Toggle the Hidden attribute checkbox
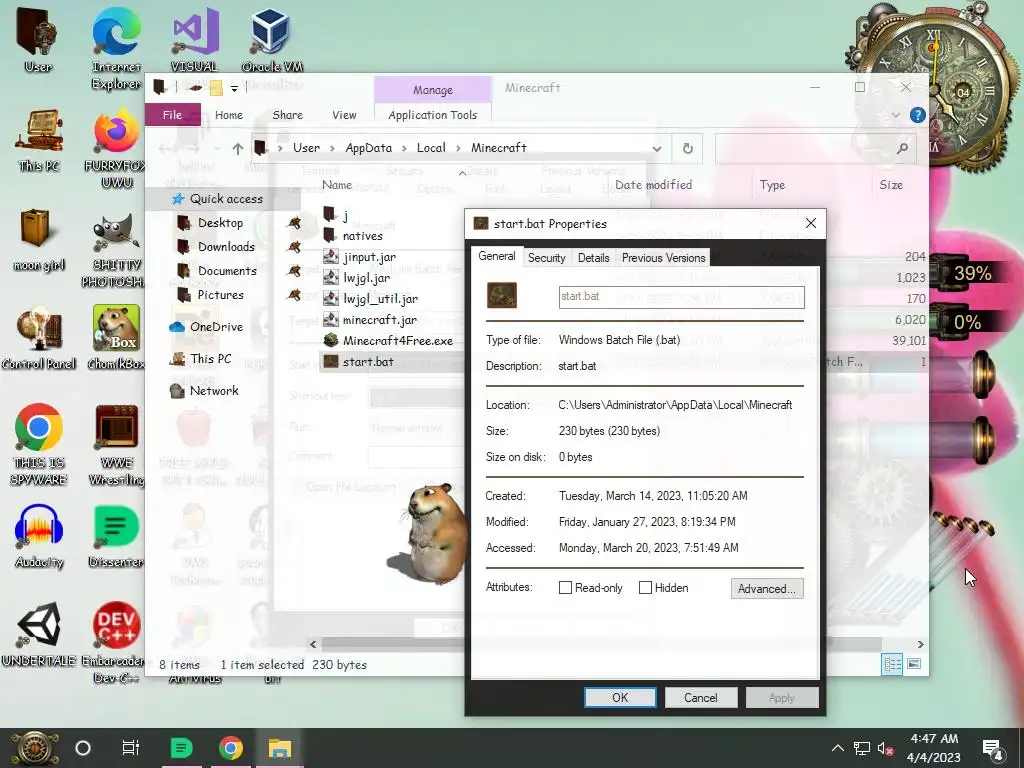1024x768 pixels. (645, 588)
